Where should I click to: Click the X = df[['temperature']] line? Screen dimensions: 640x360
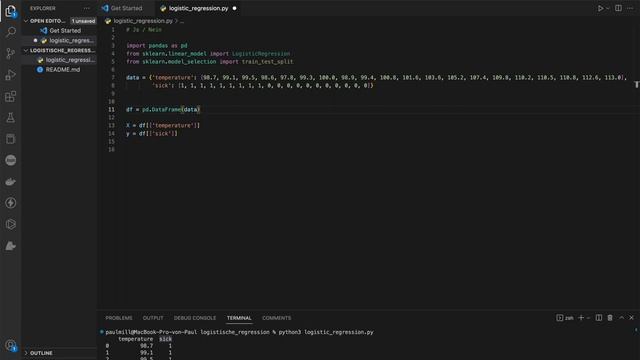click(163, 125)
